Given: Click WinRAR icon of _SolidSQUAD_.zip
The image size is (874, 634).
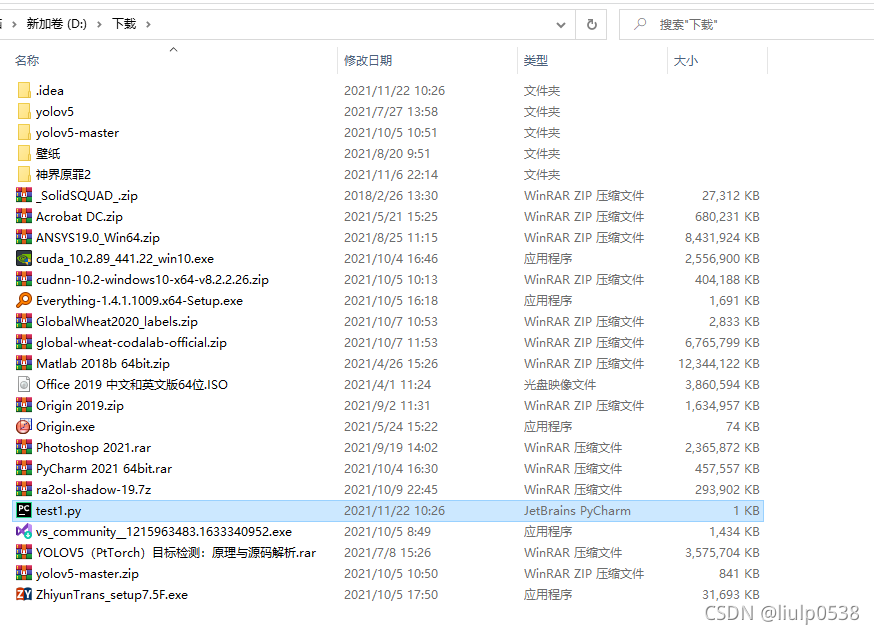Looking at the screenshot, I should click(24, 195).
